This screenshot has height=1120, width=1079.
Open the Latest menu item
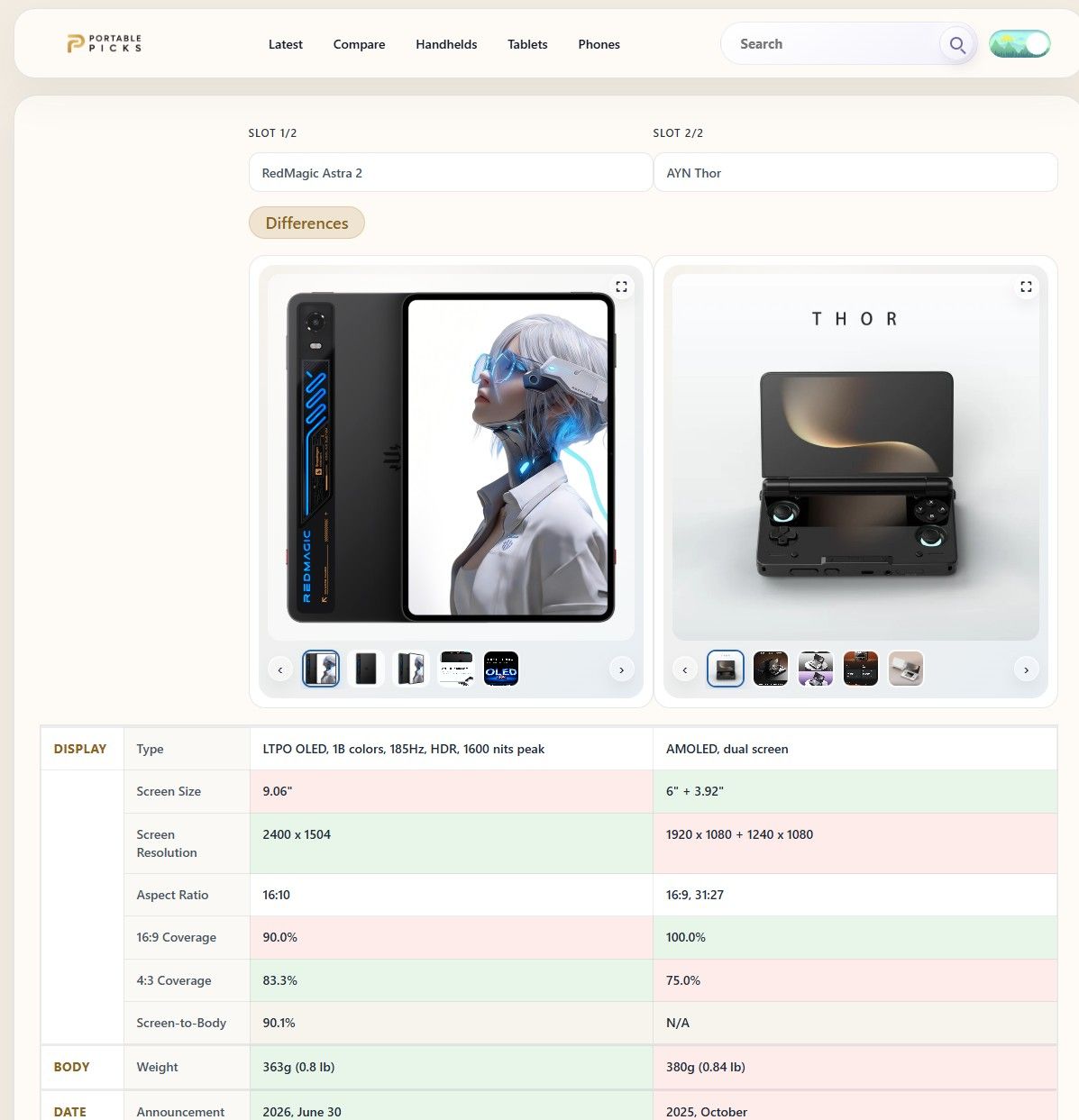(285, 44)
